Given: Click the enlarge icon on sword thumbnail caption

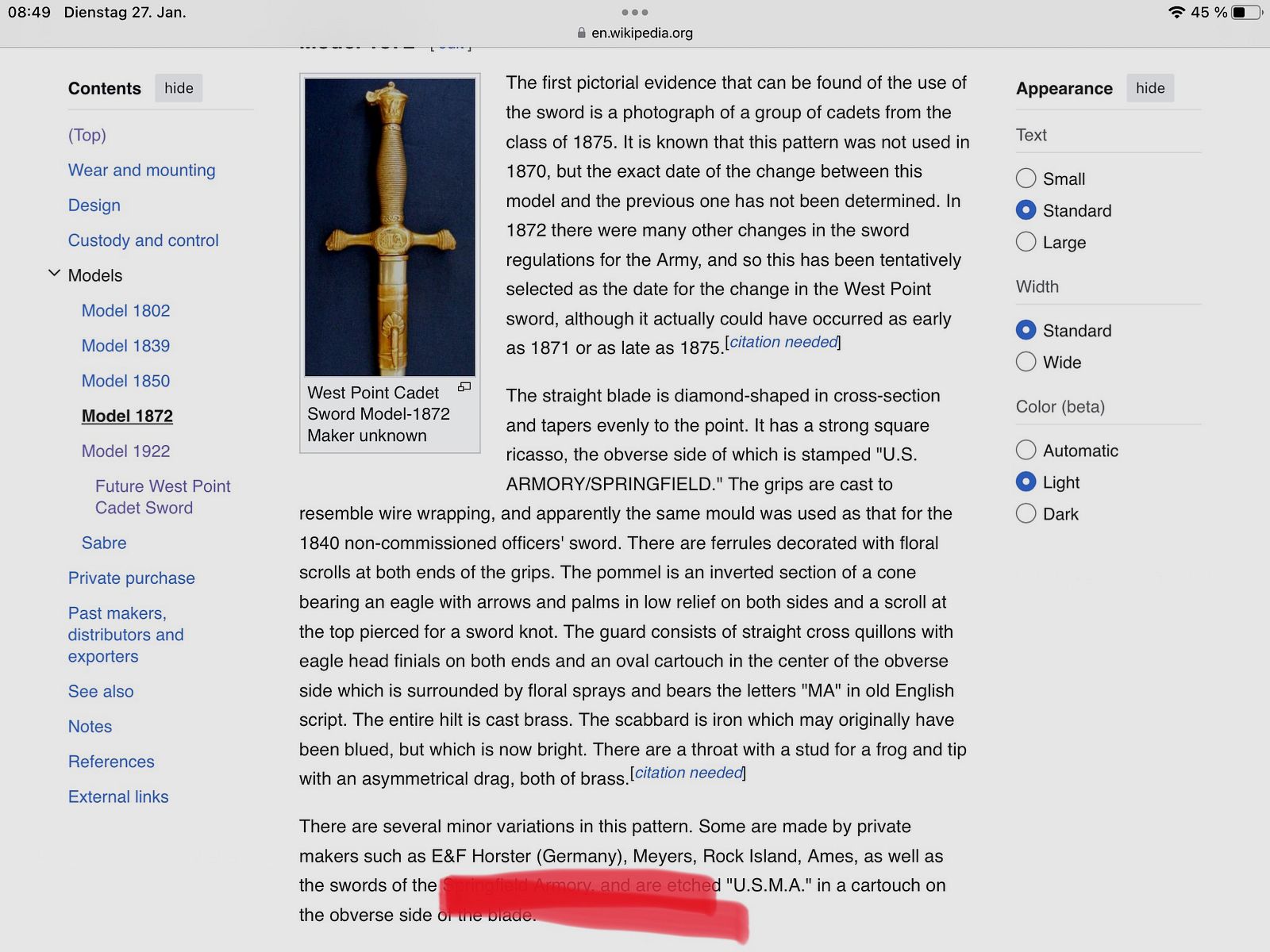Looking at the screenshot, I should click(x=464, y=387).
